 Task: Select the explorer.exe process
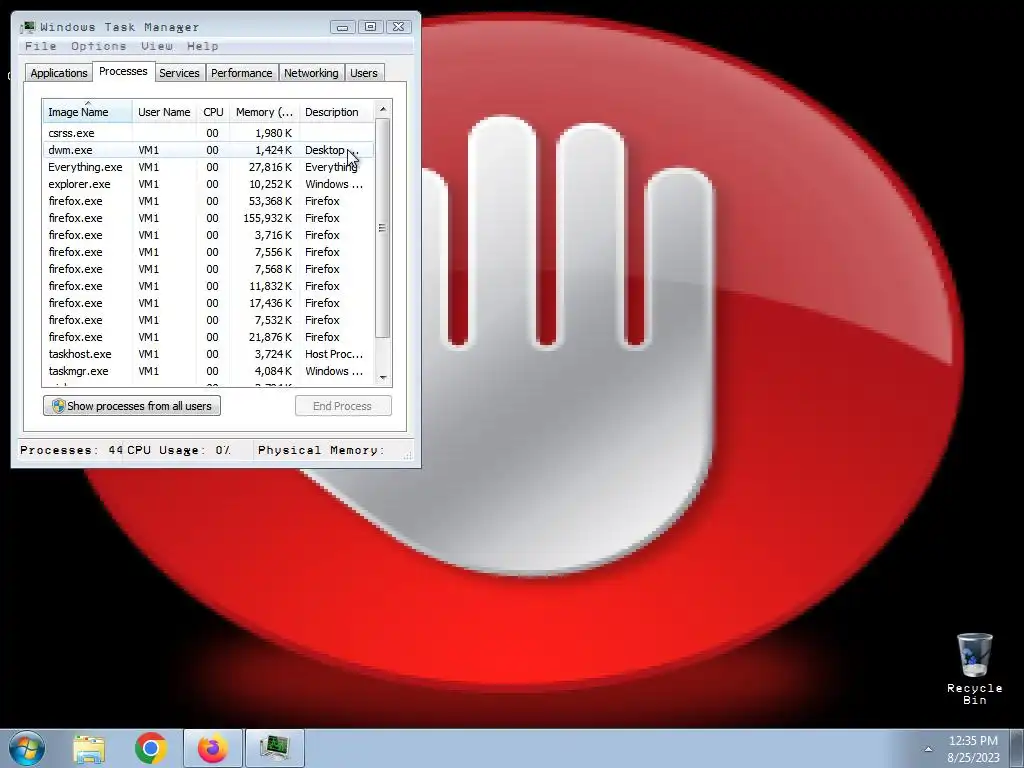[209, 184]
